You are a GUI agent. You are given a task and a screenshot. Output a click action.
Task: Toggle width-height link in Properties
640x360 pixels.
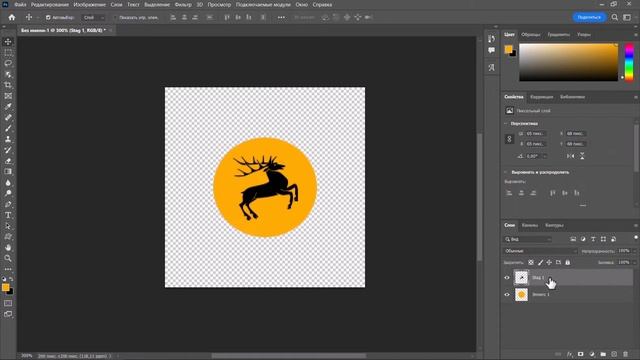coord(509,139)
